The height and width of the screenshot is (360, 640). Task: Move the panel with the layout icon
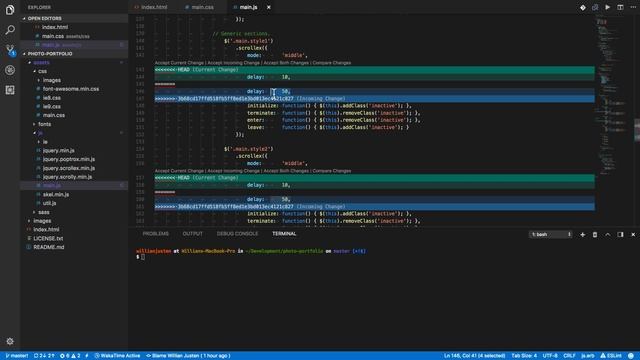[620, 235]
